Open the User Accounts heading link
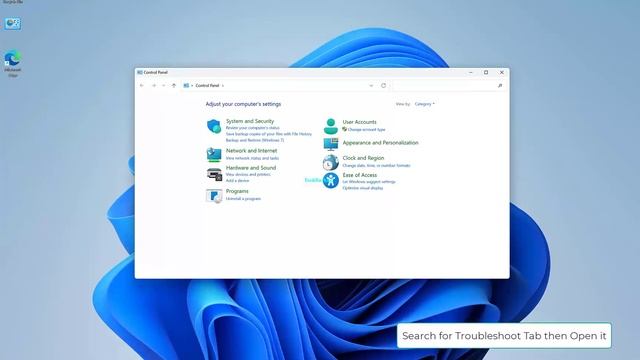This screenshot has width=640, height=360. pos(360,122)
